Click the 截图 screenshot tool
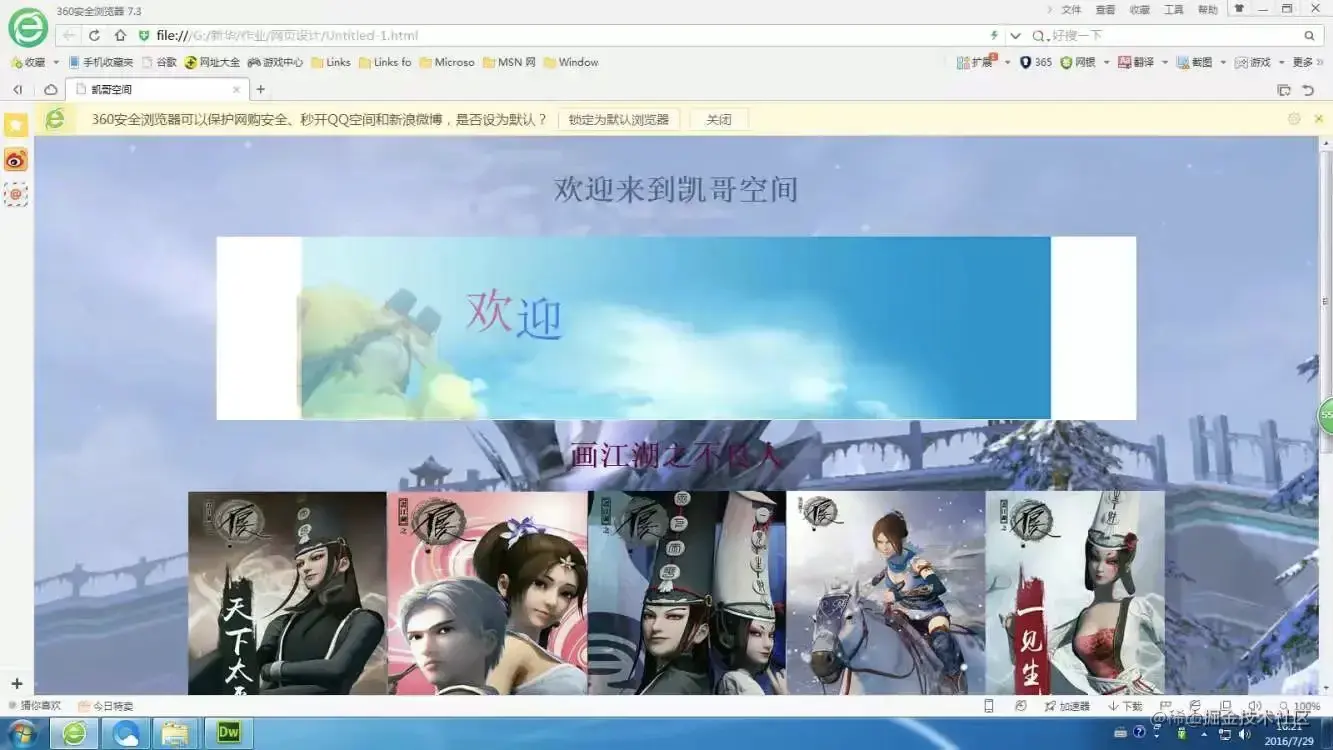1333x750 pixels. pyautogui.click(x=1195, y=62)
